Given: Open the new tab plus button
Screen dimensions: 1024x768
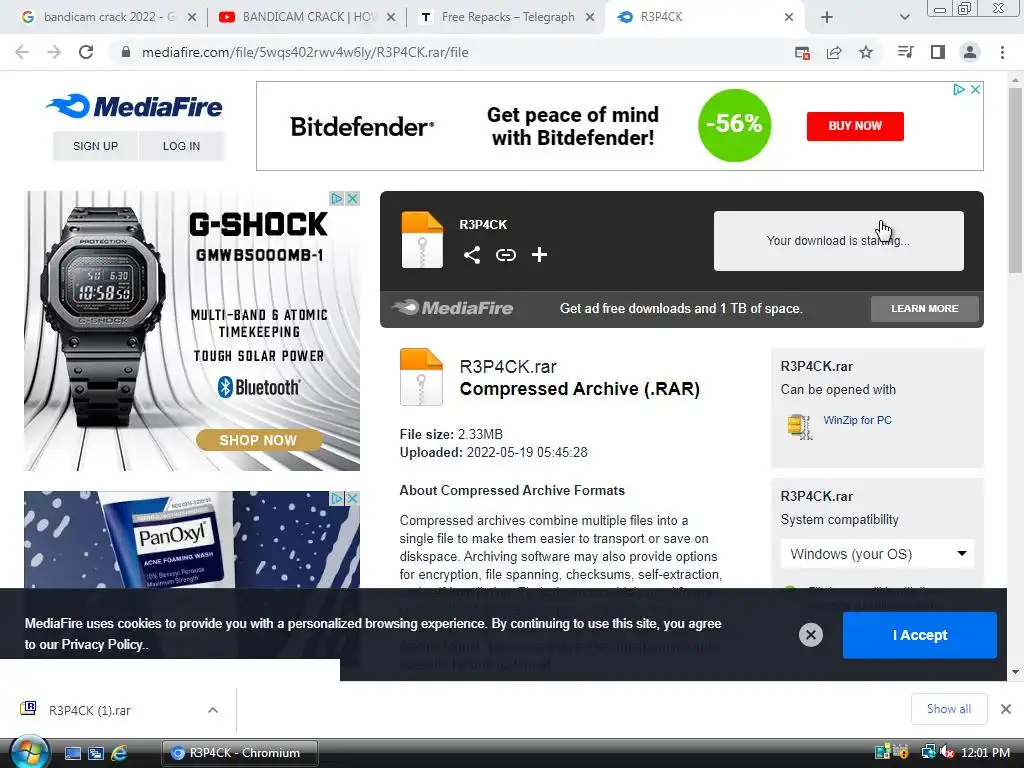Looking at the screenshot, I should click(x=827, y=18).
